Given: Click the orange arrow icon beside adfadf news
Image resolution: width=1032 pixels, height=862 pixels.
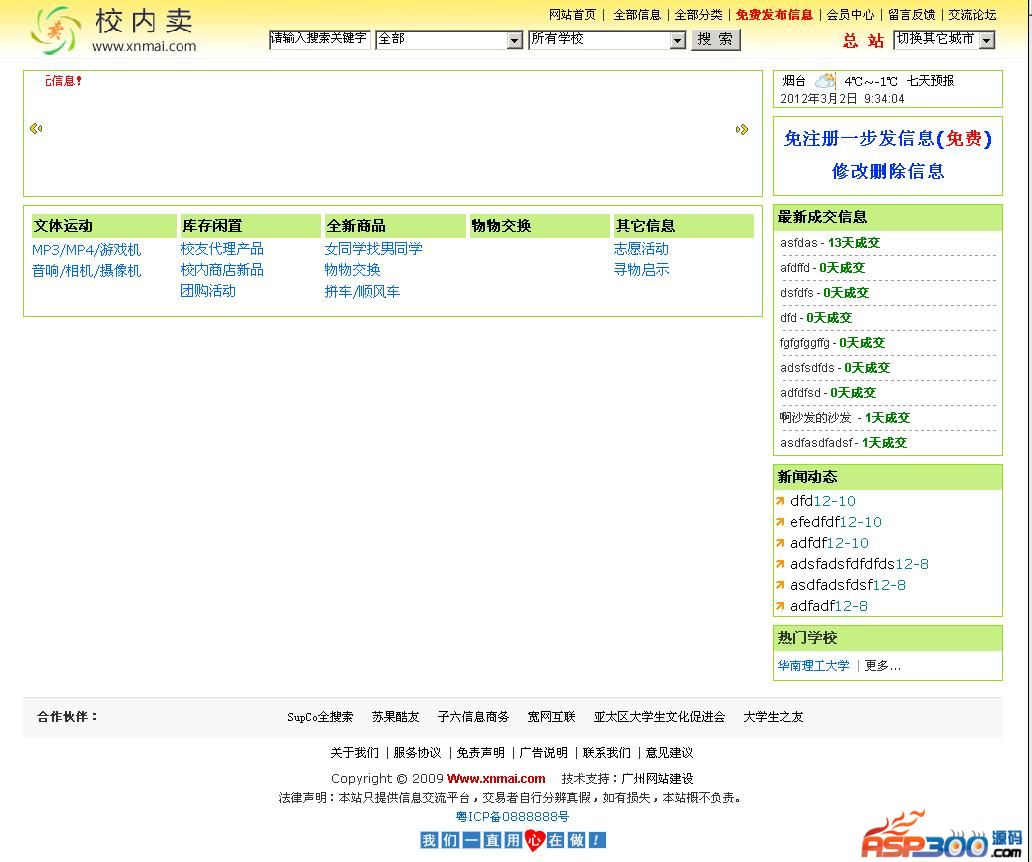Looking at the screenshot, I should point(780,606).
